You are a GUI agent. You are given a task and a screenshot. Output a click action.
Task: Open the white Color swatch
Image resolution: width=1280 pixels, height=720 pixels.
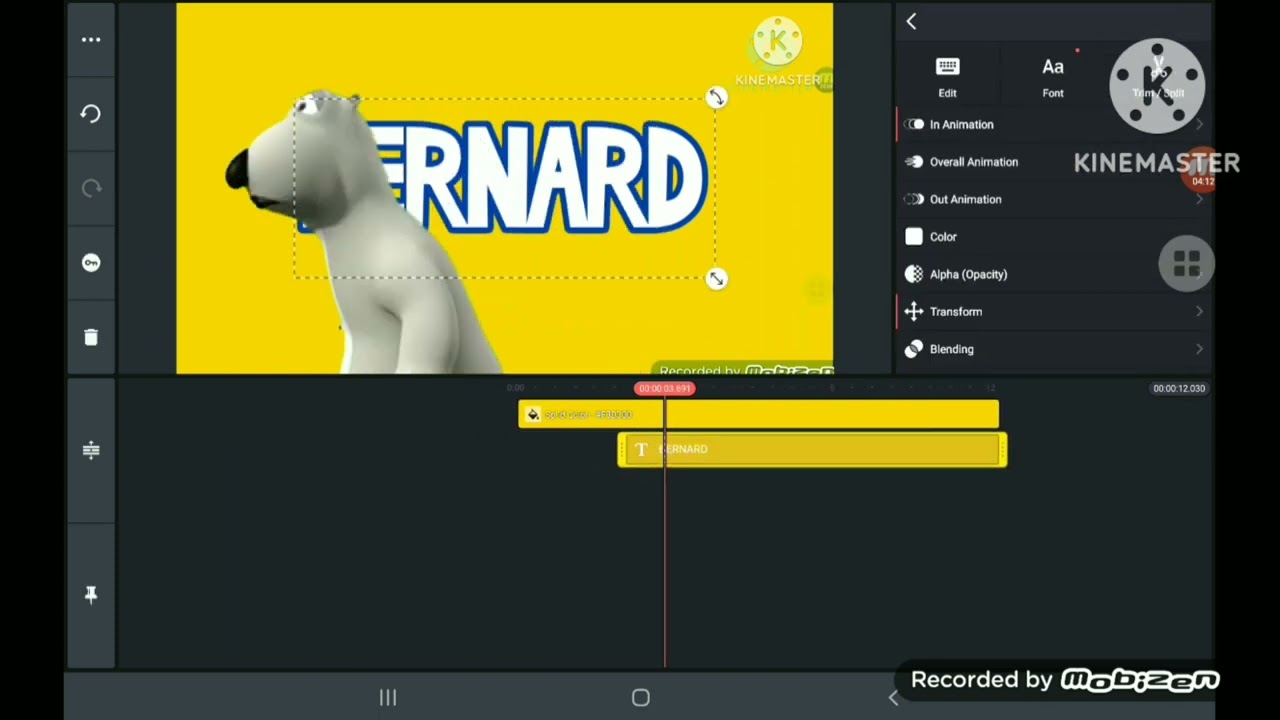(914, 237)
